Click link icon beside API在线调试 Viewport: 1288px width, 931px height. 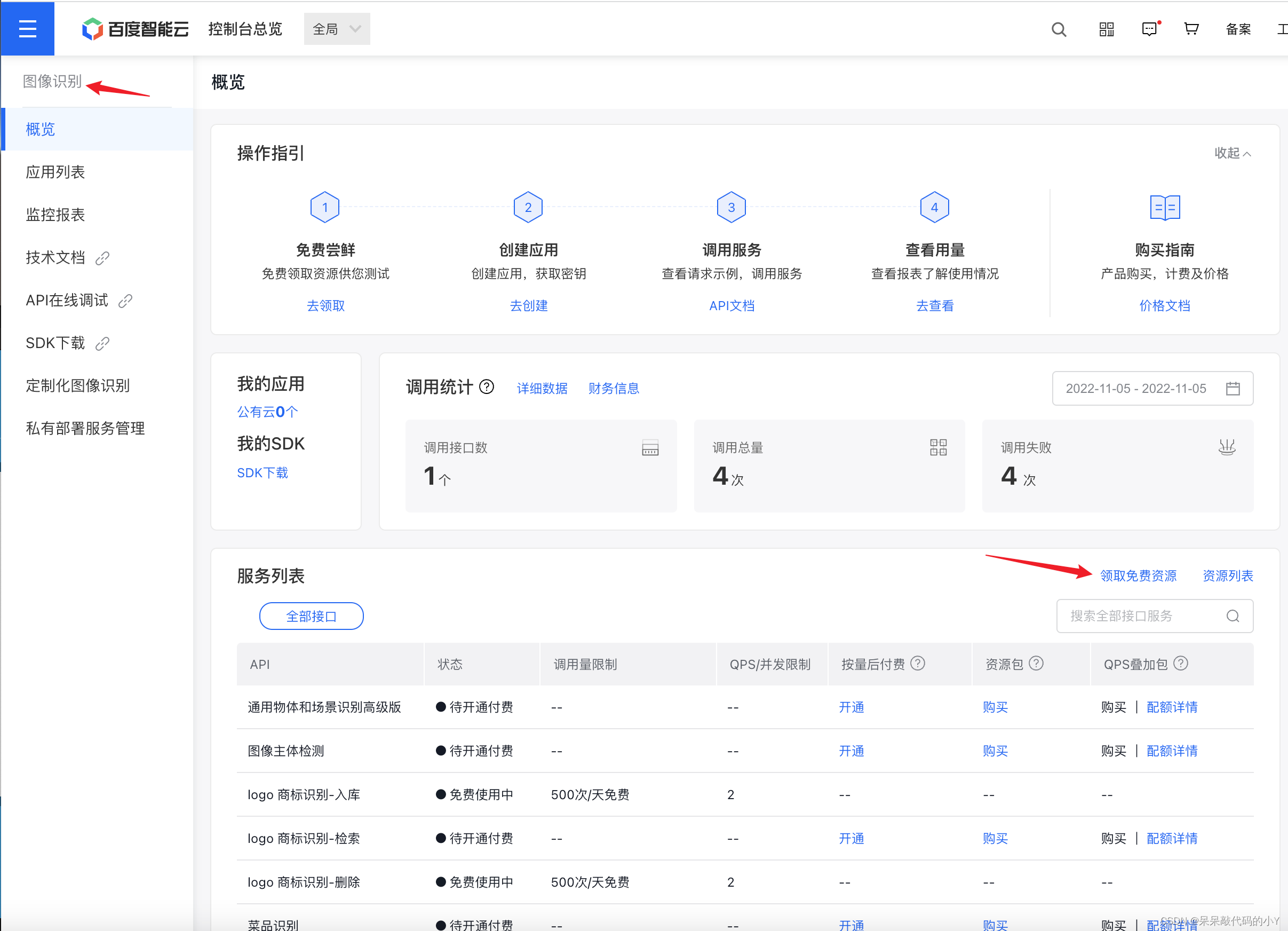(x=125, y=301)
